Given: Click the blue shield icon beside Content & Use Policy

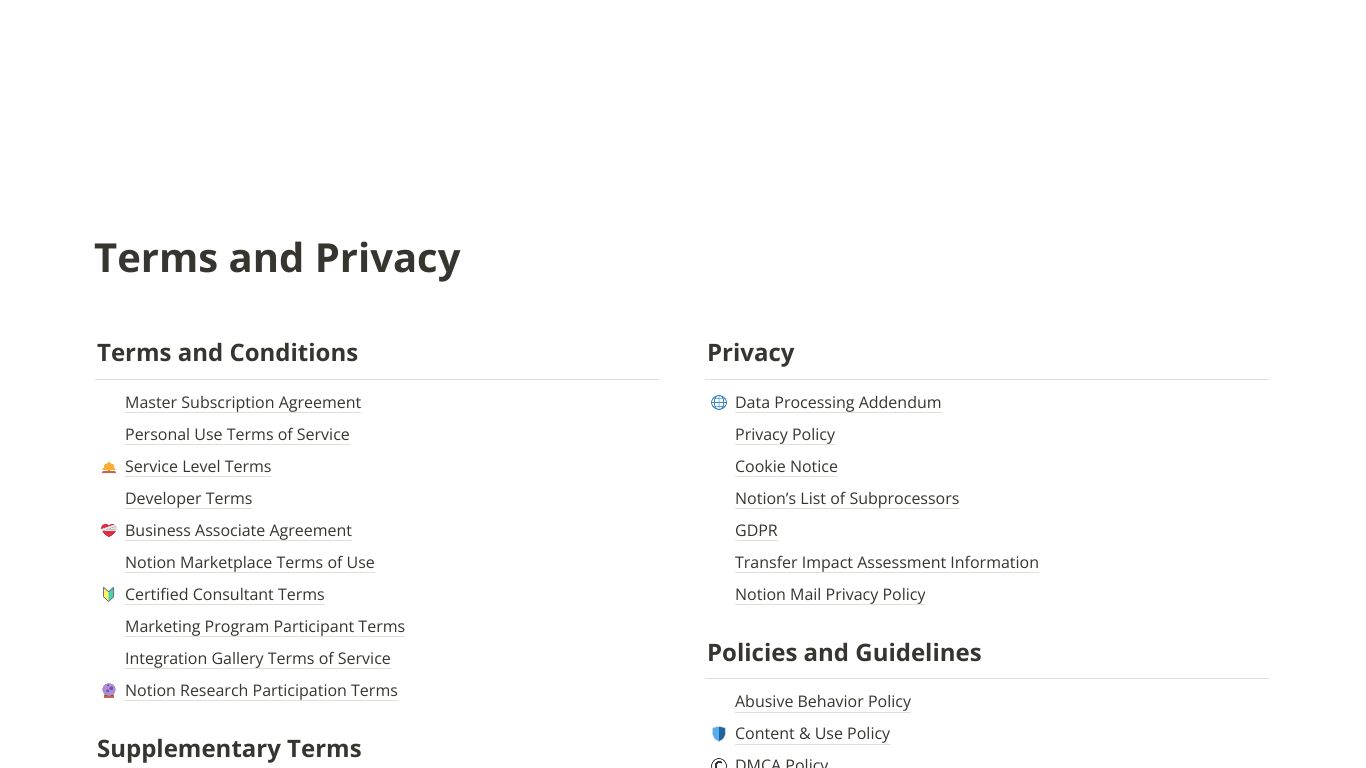Looking at the screenshot, I should pyautogui.click(x=719, y=734).
